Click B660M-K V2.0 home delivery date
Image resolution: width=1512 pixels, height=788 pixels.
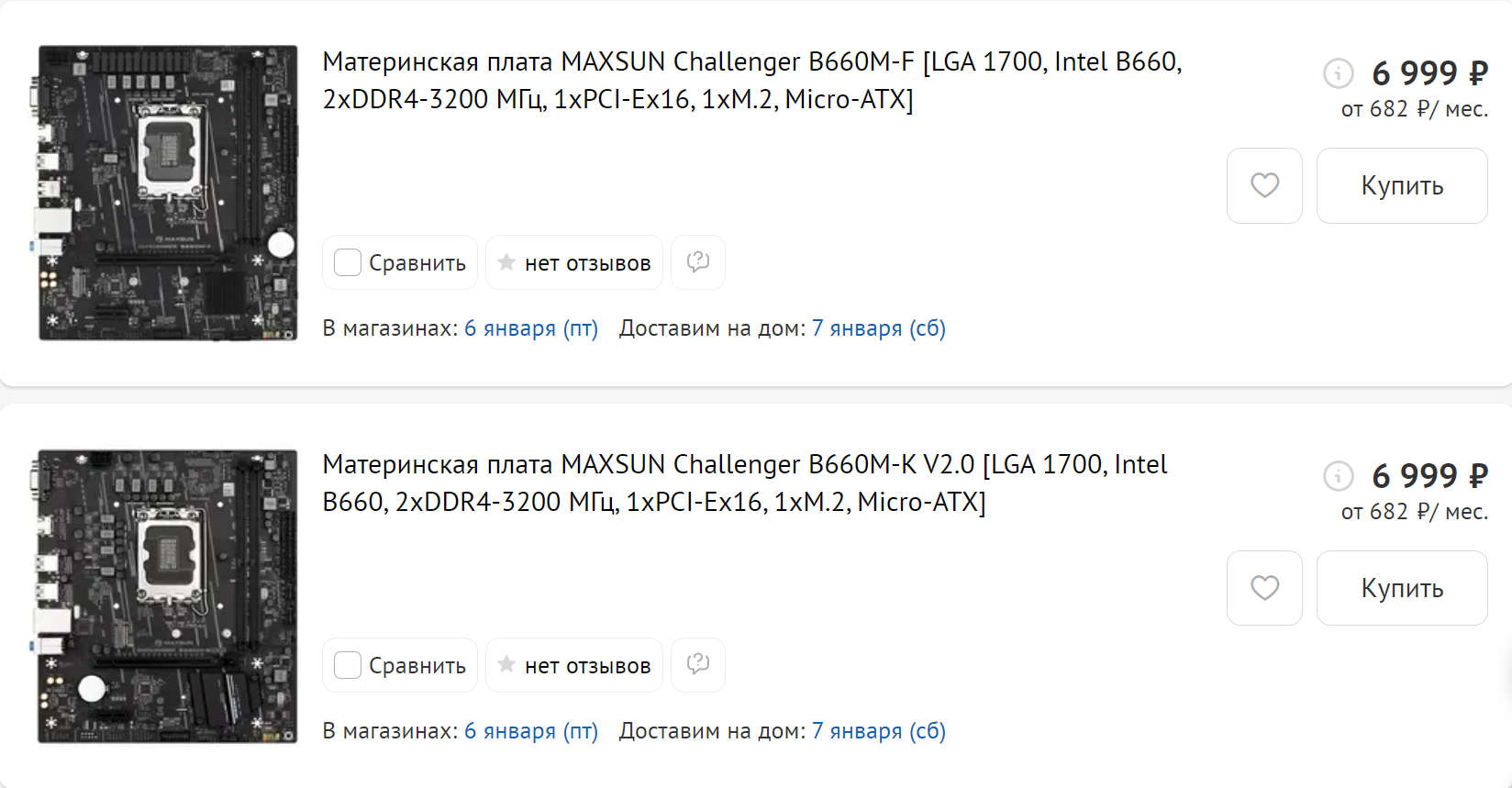pyautogui.click(x=878, y=731)
